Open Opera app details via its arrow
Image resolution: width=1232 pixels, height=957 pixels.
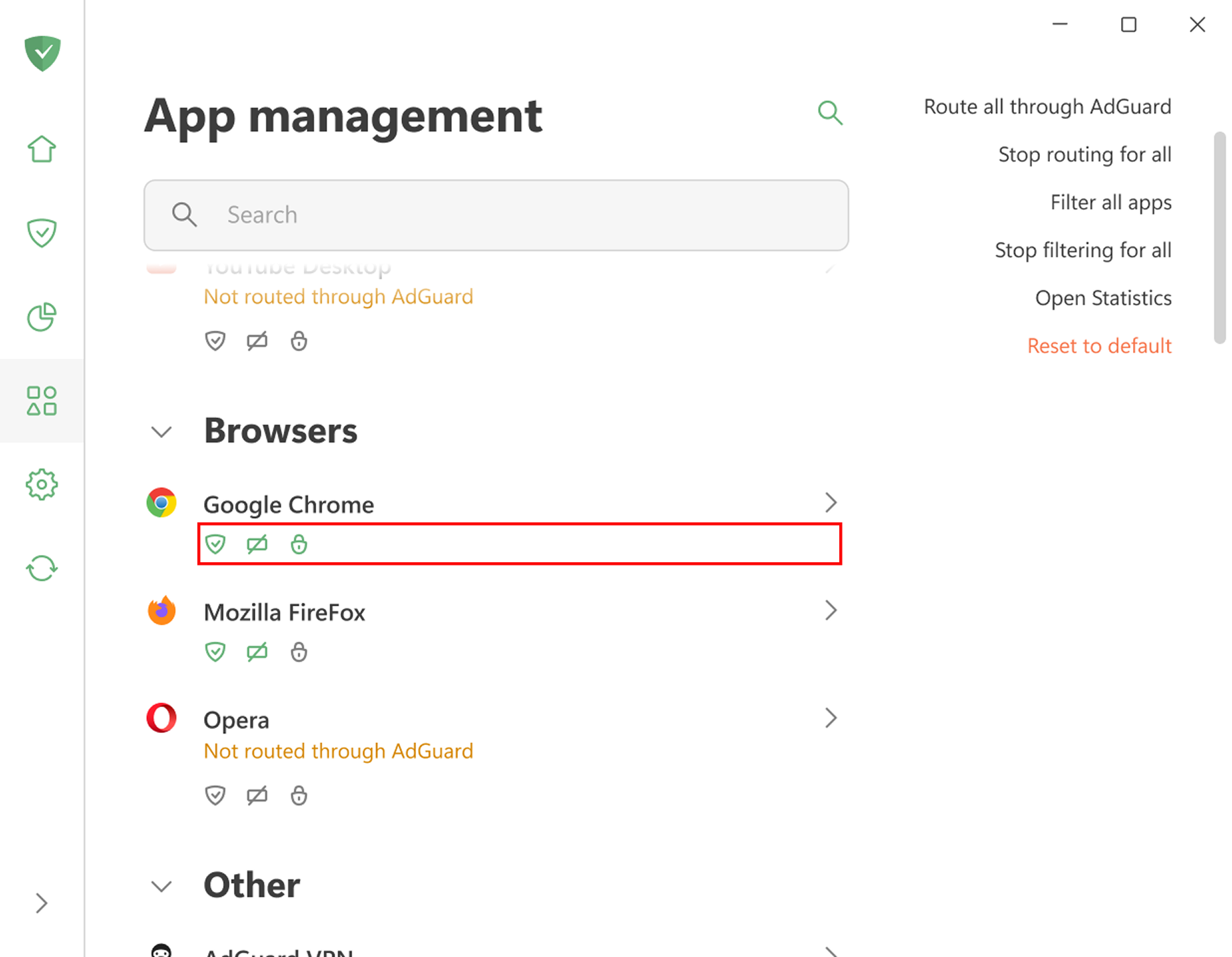(x=831, y=718)
